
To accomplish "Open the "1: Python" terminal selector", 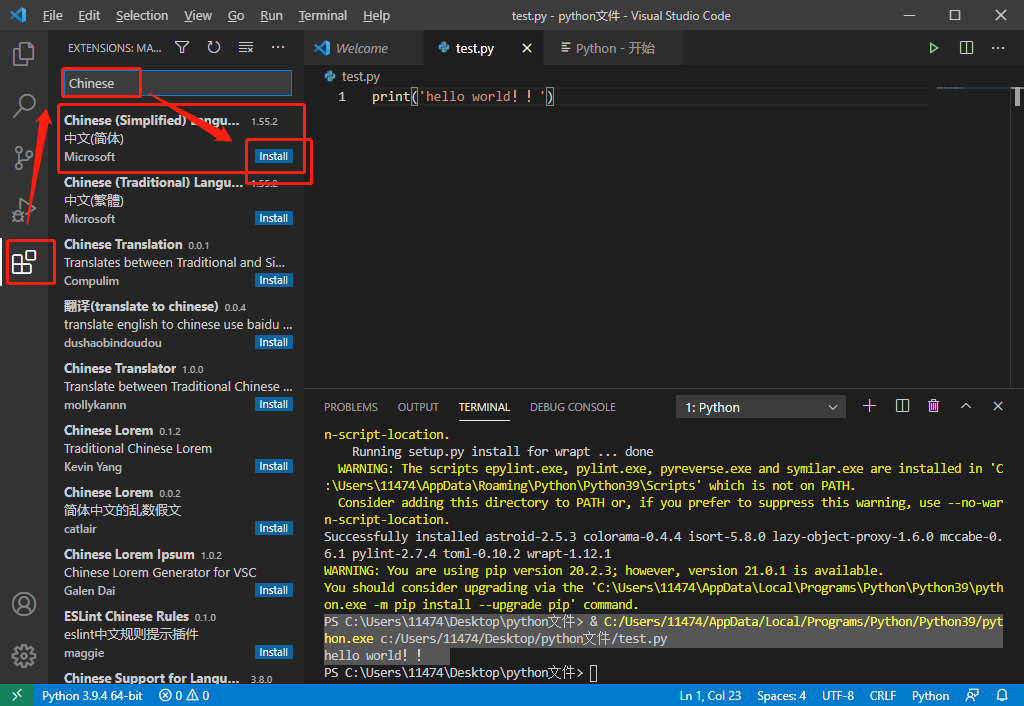I will tap(760, 406).
